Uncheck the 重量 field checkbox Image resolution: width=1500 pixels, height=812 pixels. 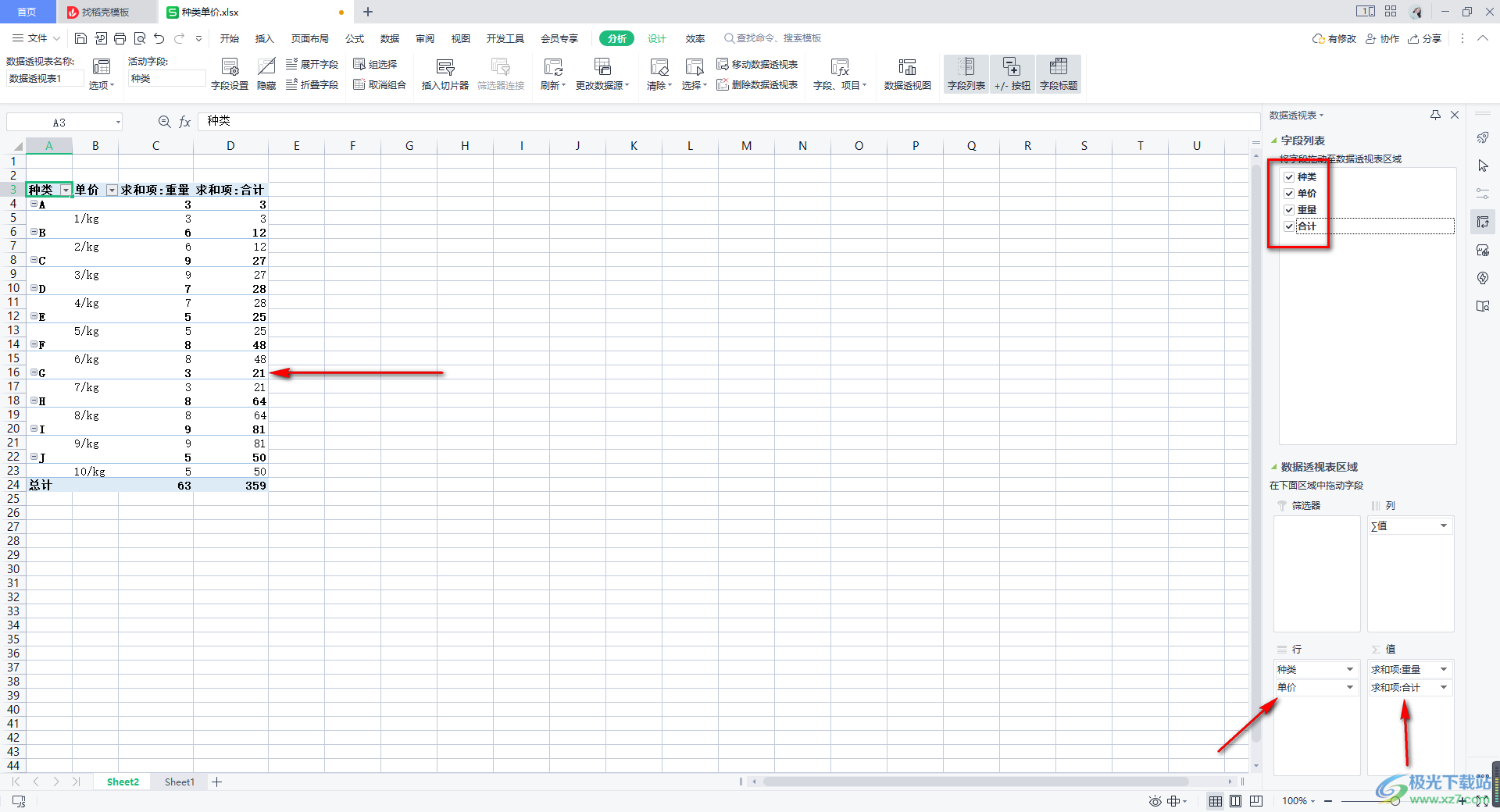click(1289, 210)
